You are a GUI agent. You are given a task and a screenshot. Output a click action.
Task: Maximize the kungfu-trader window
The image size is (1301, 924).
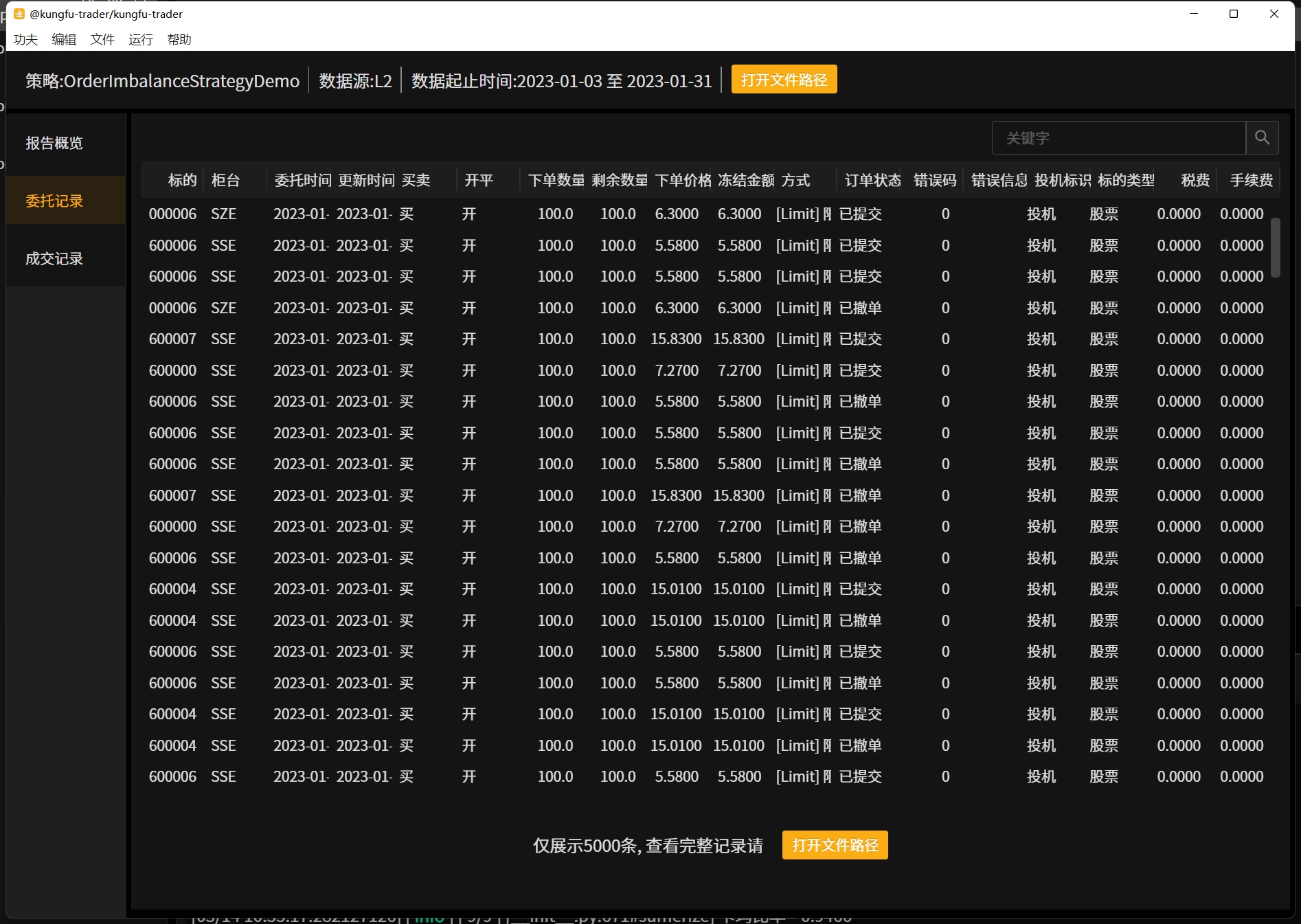(x=1234, y=14)
